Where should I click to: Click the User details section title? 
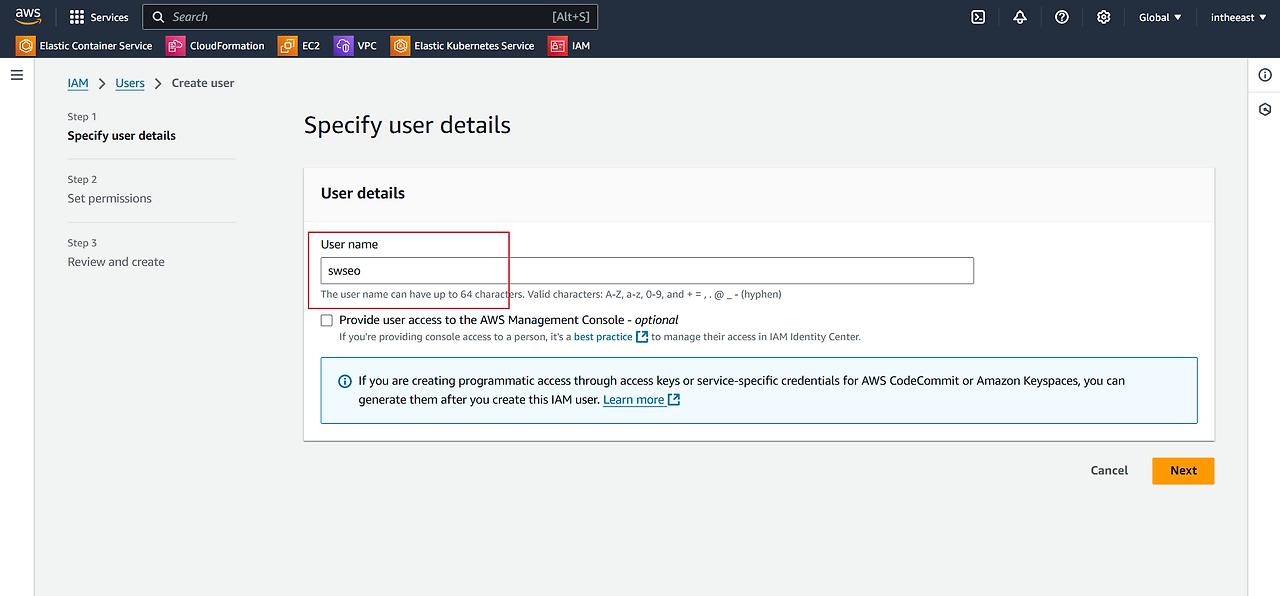363,193
